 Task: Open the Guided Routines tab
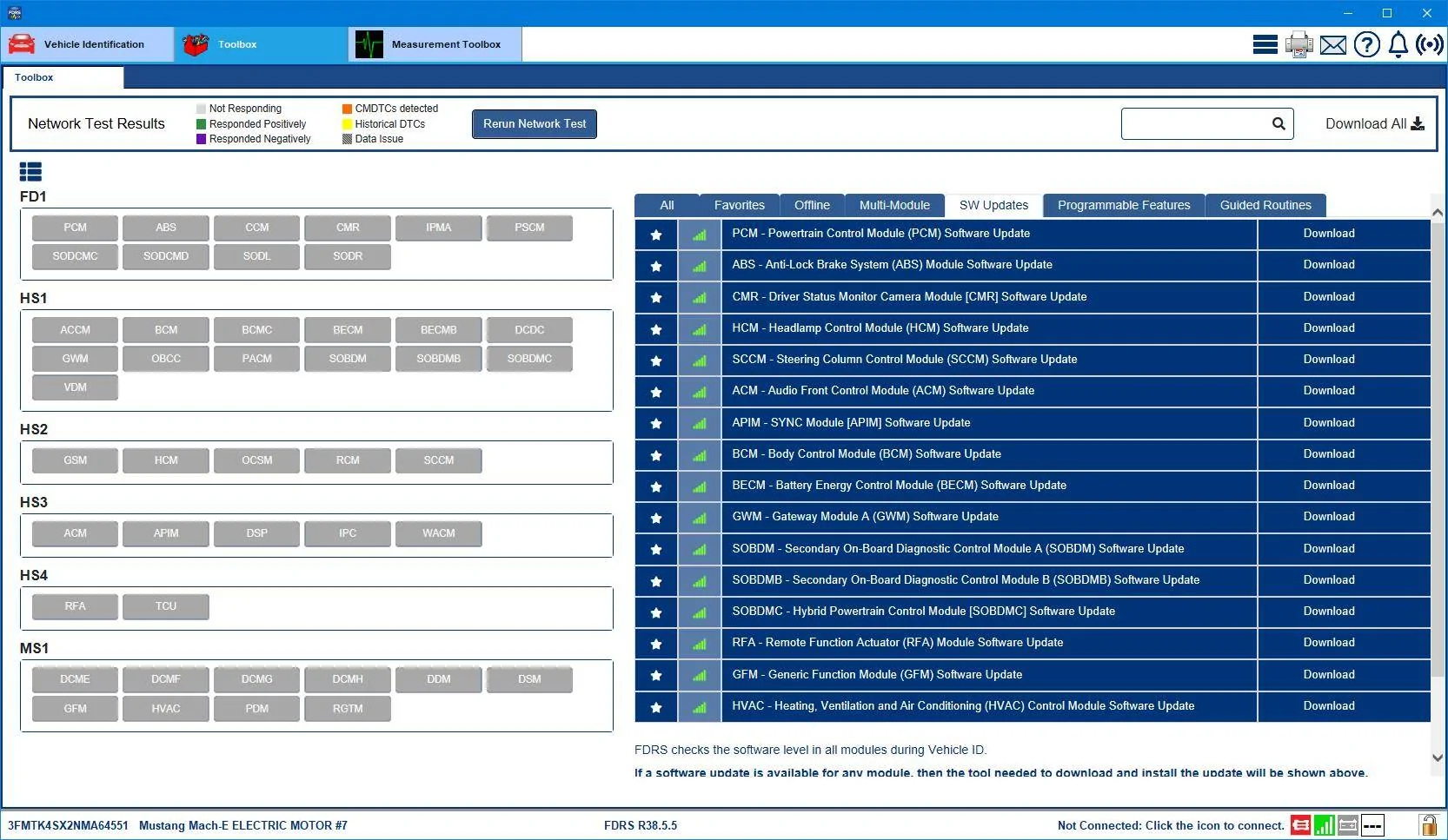1265,206
